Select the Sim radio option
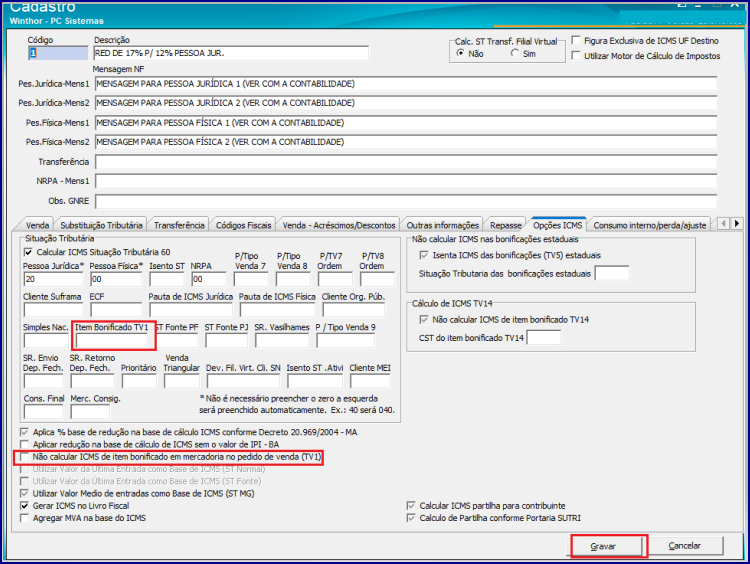Viewport: 750px width, 564px height. point(515,53)
